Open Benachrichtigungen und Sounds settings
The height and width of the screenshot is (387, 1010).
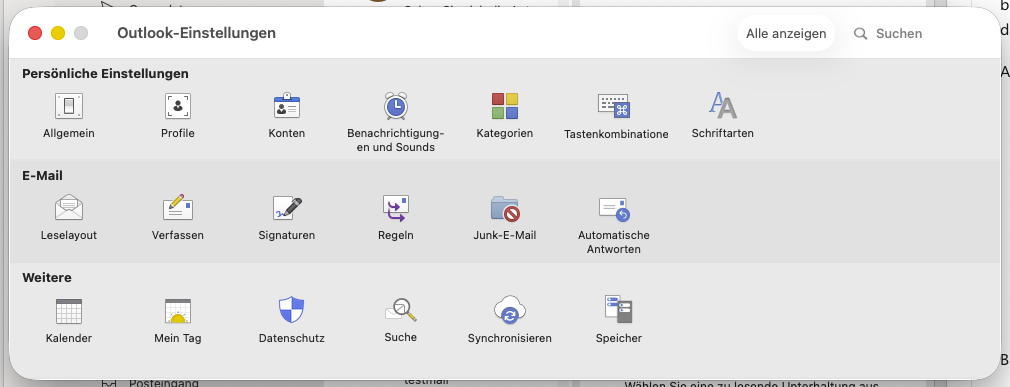tap(395, 106)
